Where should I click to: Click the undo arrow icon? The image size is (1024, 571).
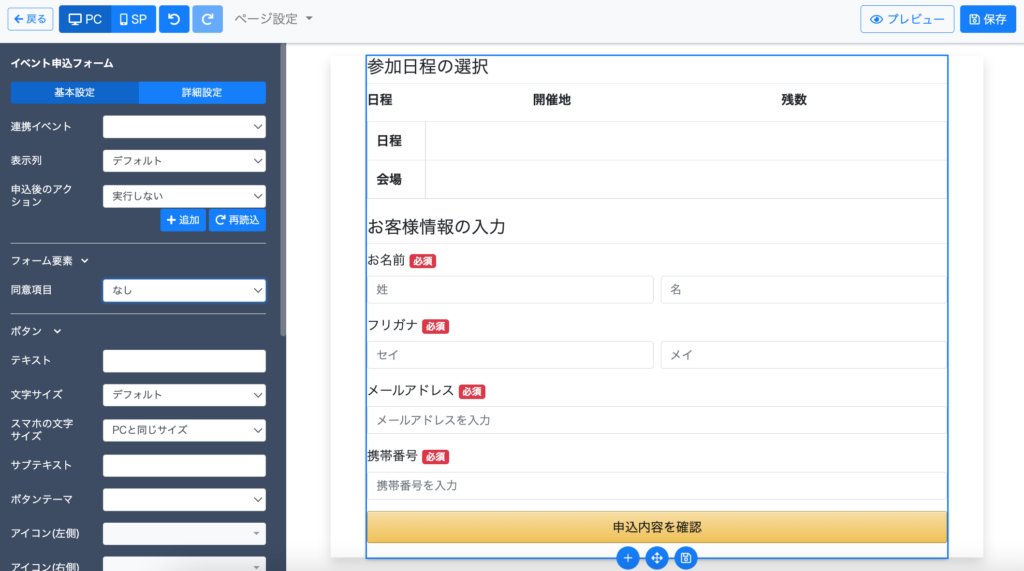(x=174, y=19)
